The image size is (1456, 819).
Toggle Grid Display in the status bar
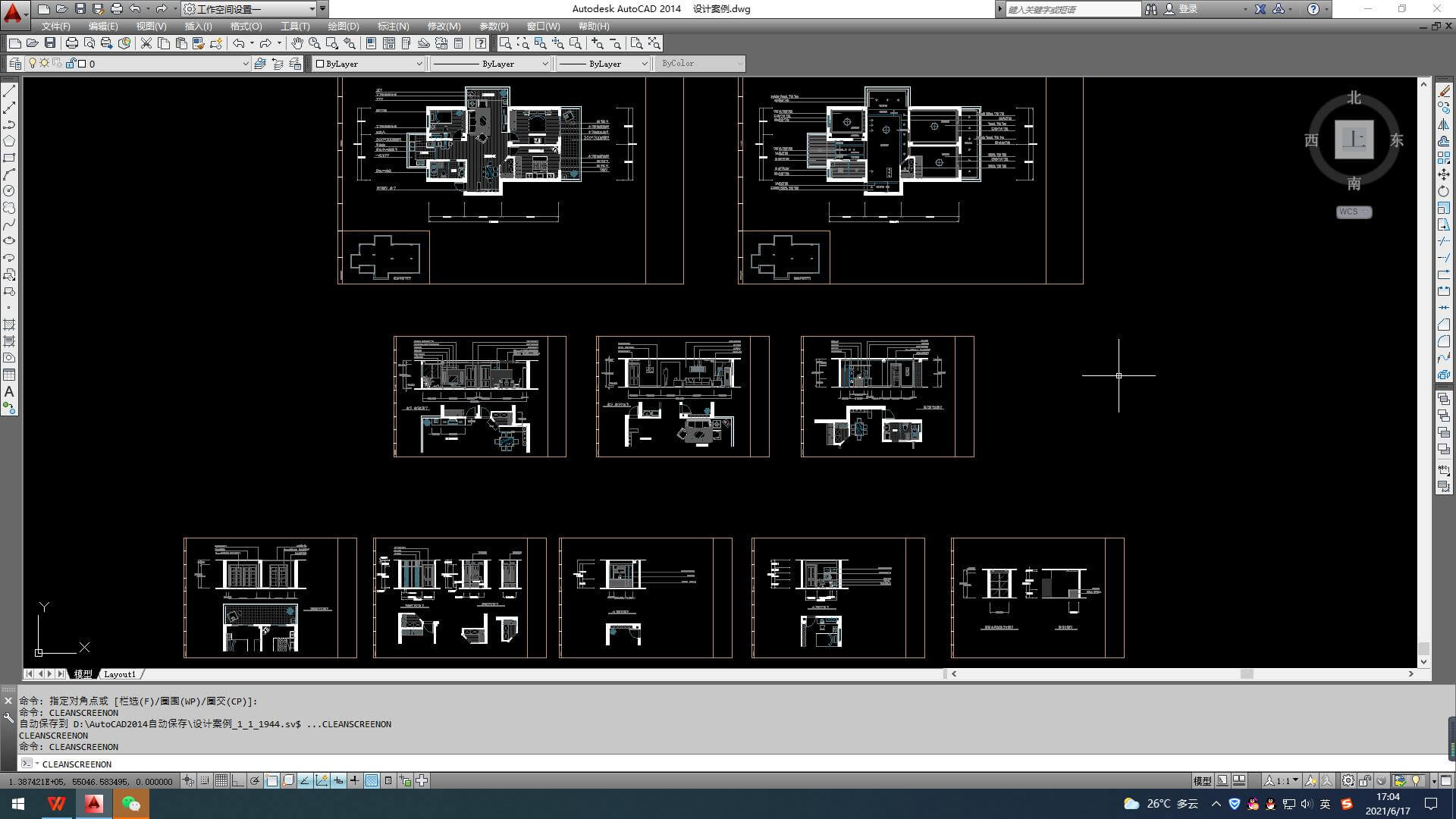[221, 780]
